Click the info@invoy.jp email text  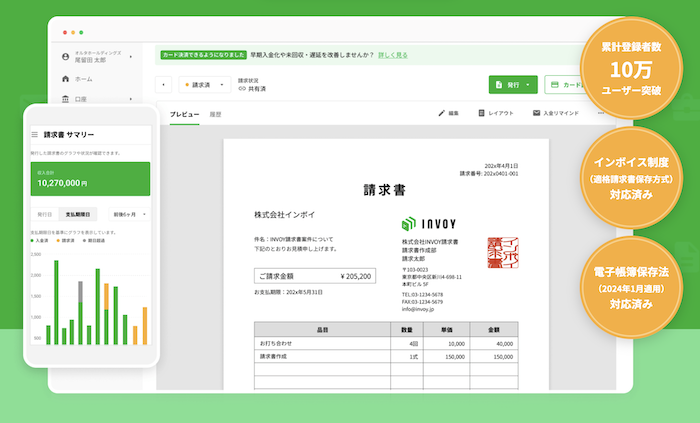[x=418, y=309]
